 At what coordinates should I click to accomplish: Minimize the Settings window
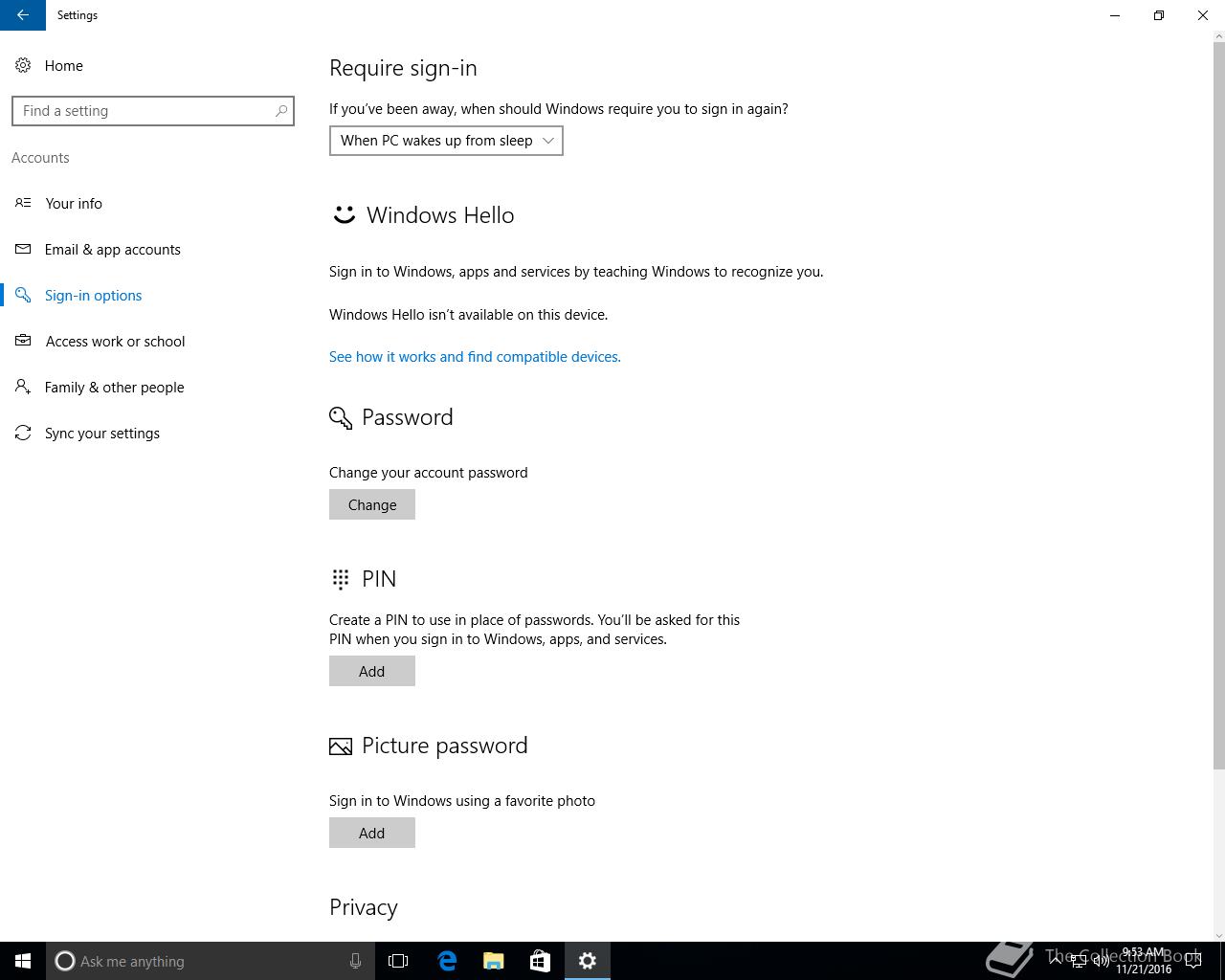(1115, 15)
